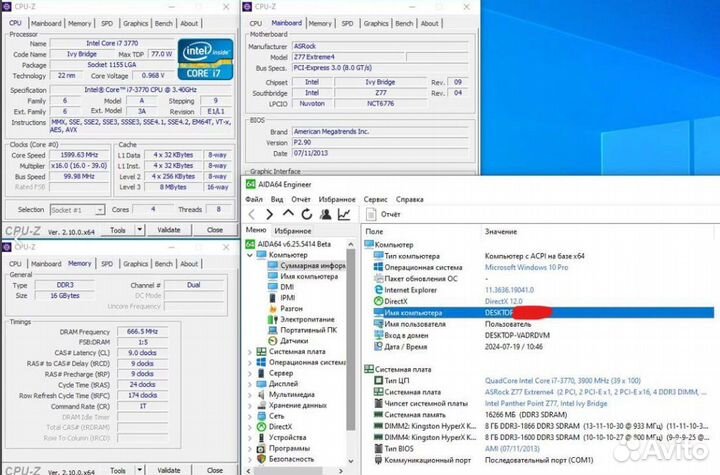Click the AIDA64 back navigation arrow

(x=253, y=214)
